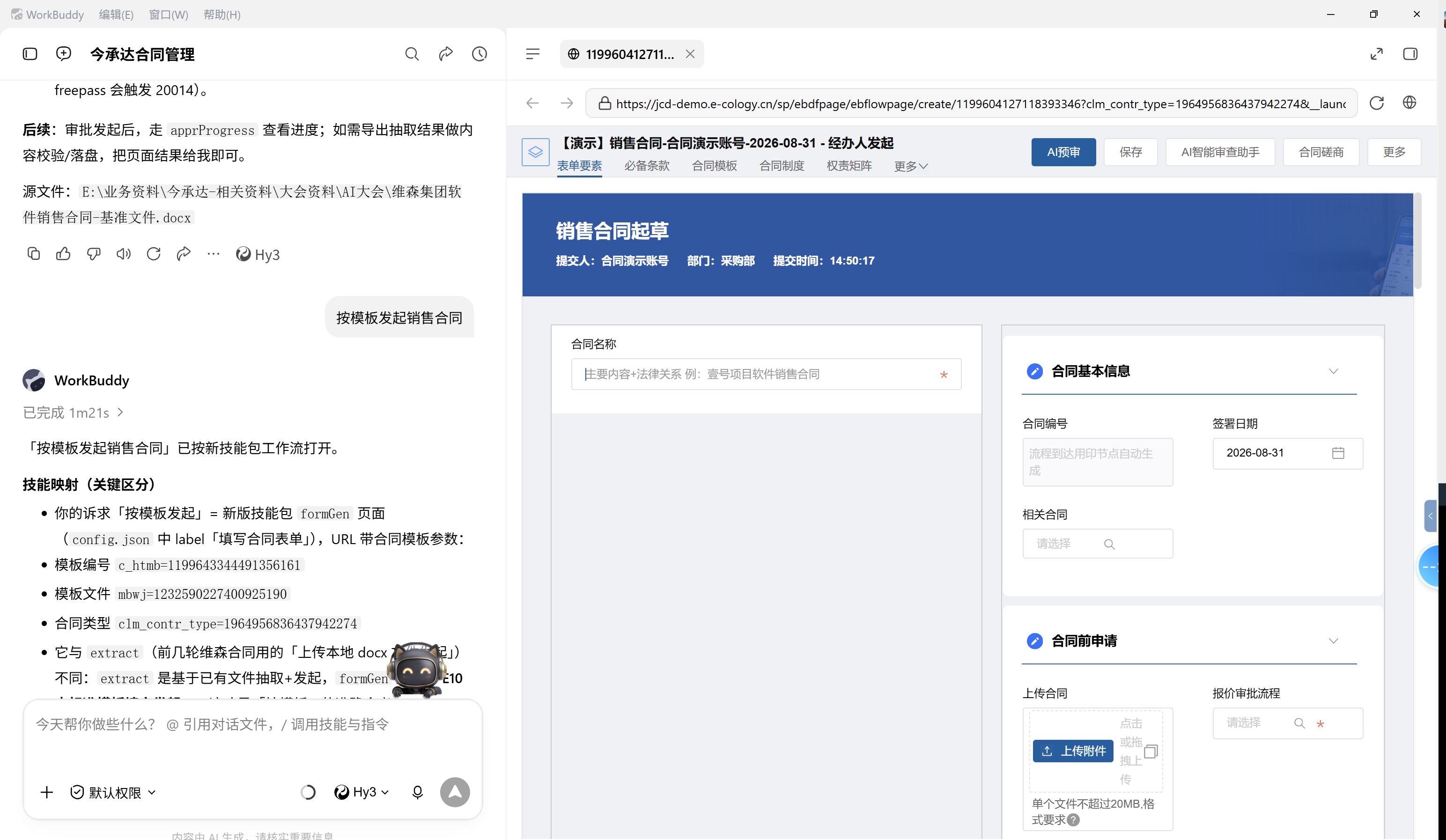Open more options ellipsis under reply

click(213, 254)
